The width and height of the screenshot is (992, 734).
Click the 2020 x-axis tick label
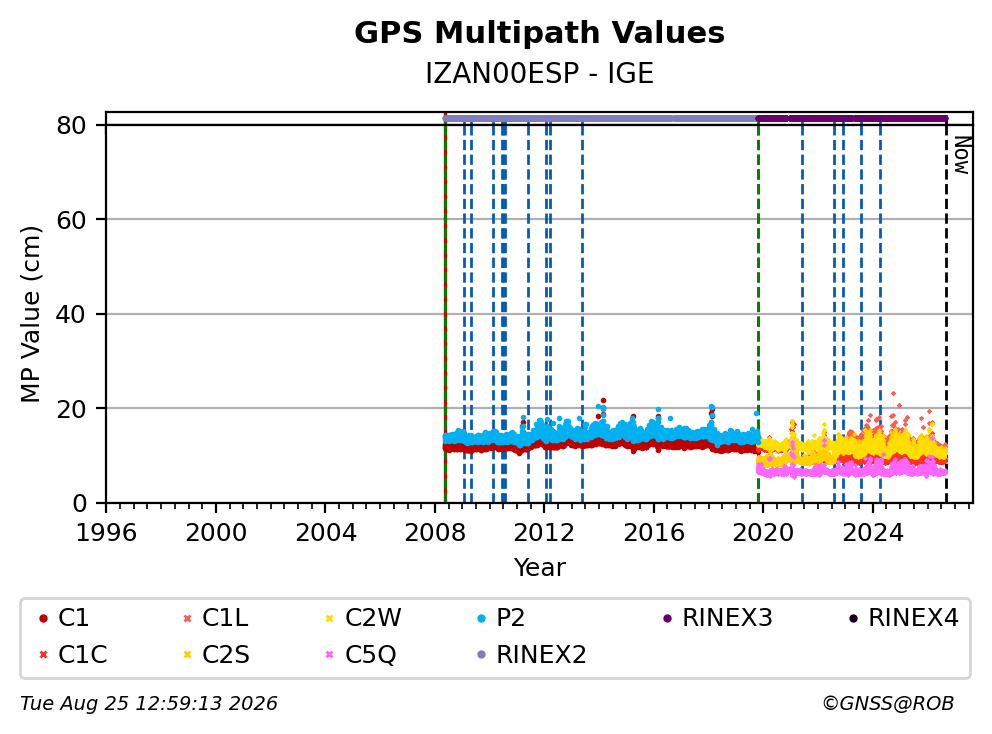[763, 533]
